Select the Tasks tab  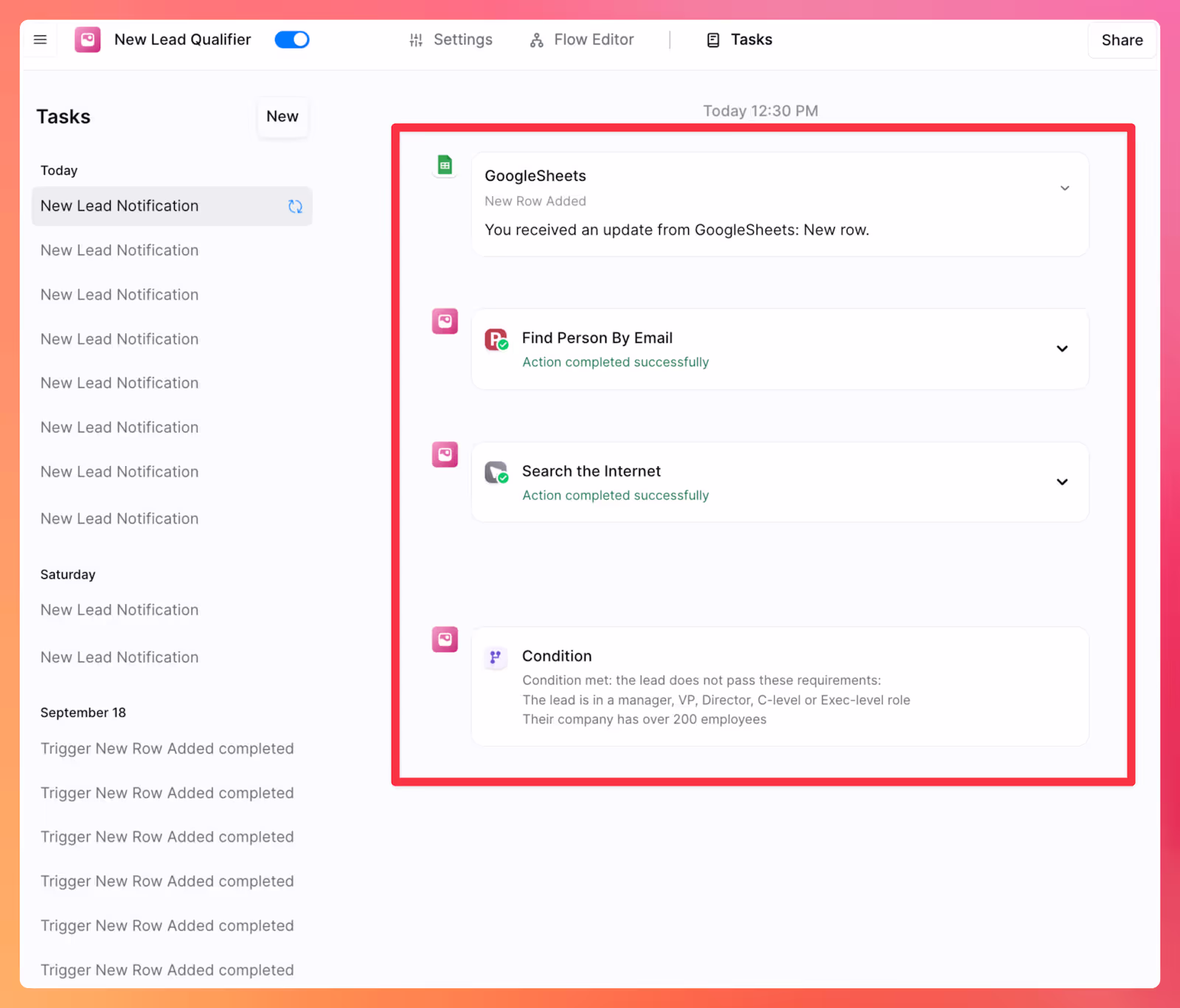(x=740, y=40)
